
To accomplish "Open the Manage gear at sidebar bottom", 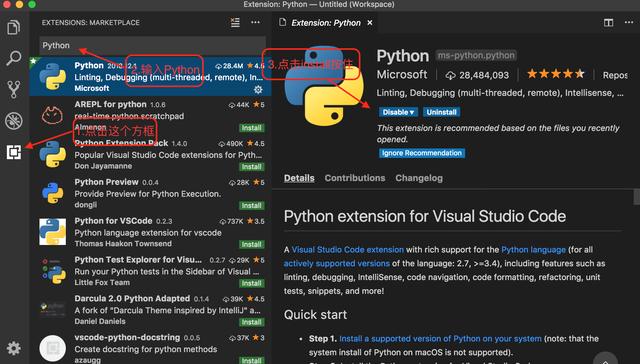I will pos(13,348).
